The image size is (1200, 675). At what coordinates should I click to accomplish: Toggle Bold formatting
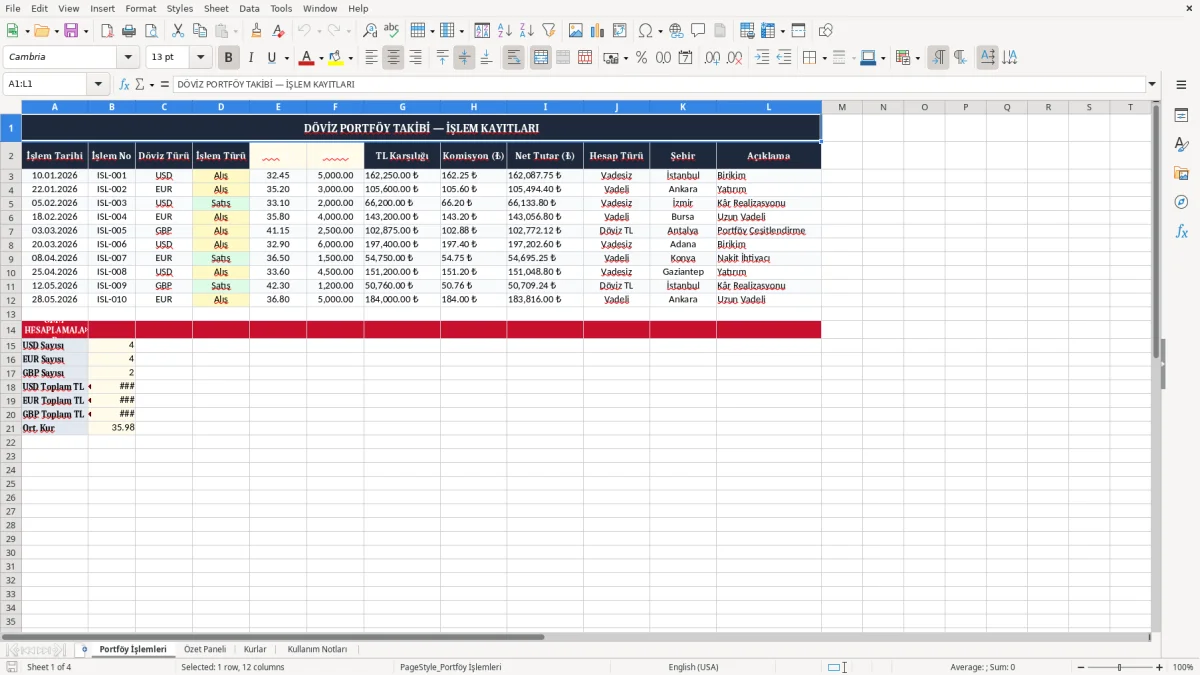pos(228,58)
